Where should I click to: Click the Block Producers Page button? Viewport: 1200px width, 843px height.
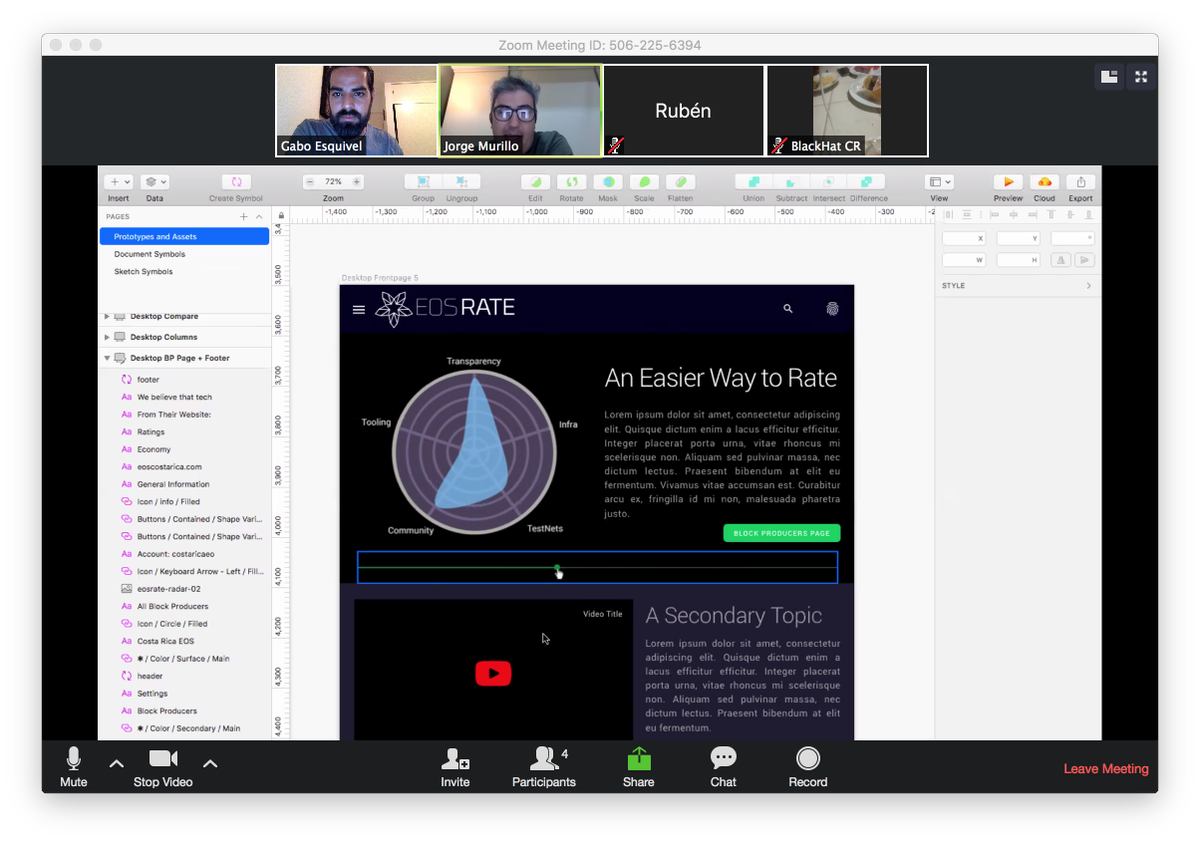[782, 533]
